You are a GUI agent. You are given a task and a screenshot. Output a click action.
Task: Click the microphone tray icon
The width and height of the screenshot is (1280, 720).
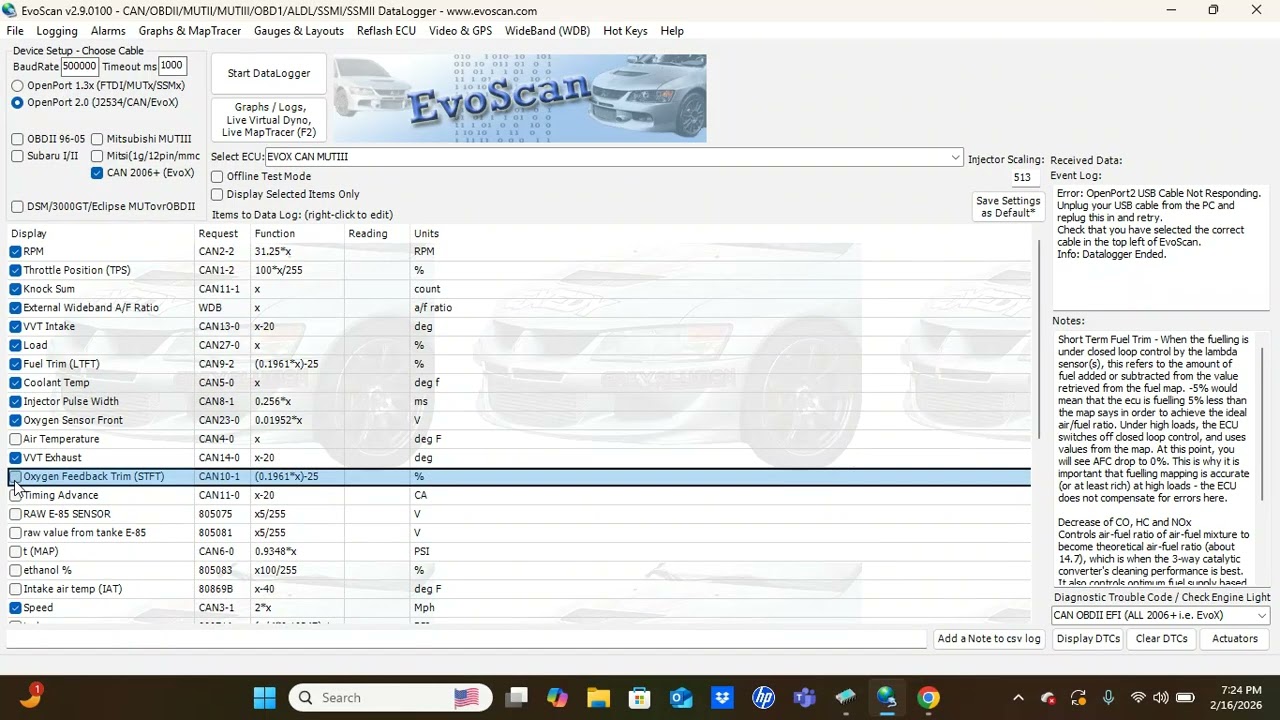[1108, 697]
